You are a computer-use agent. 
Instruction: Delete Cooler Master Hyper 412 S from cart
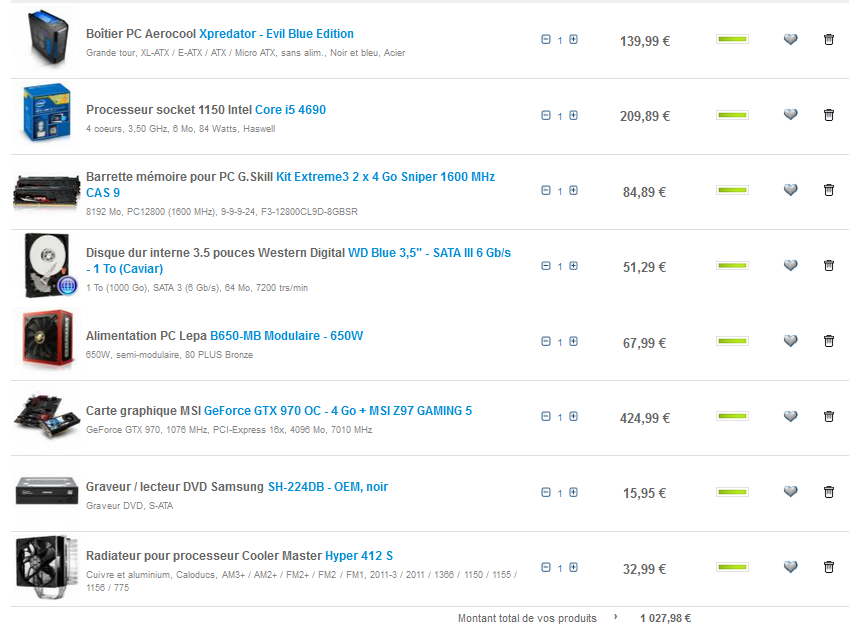pos(829,567)
